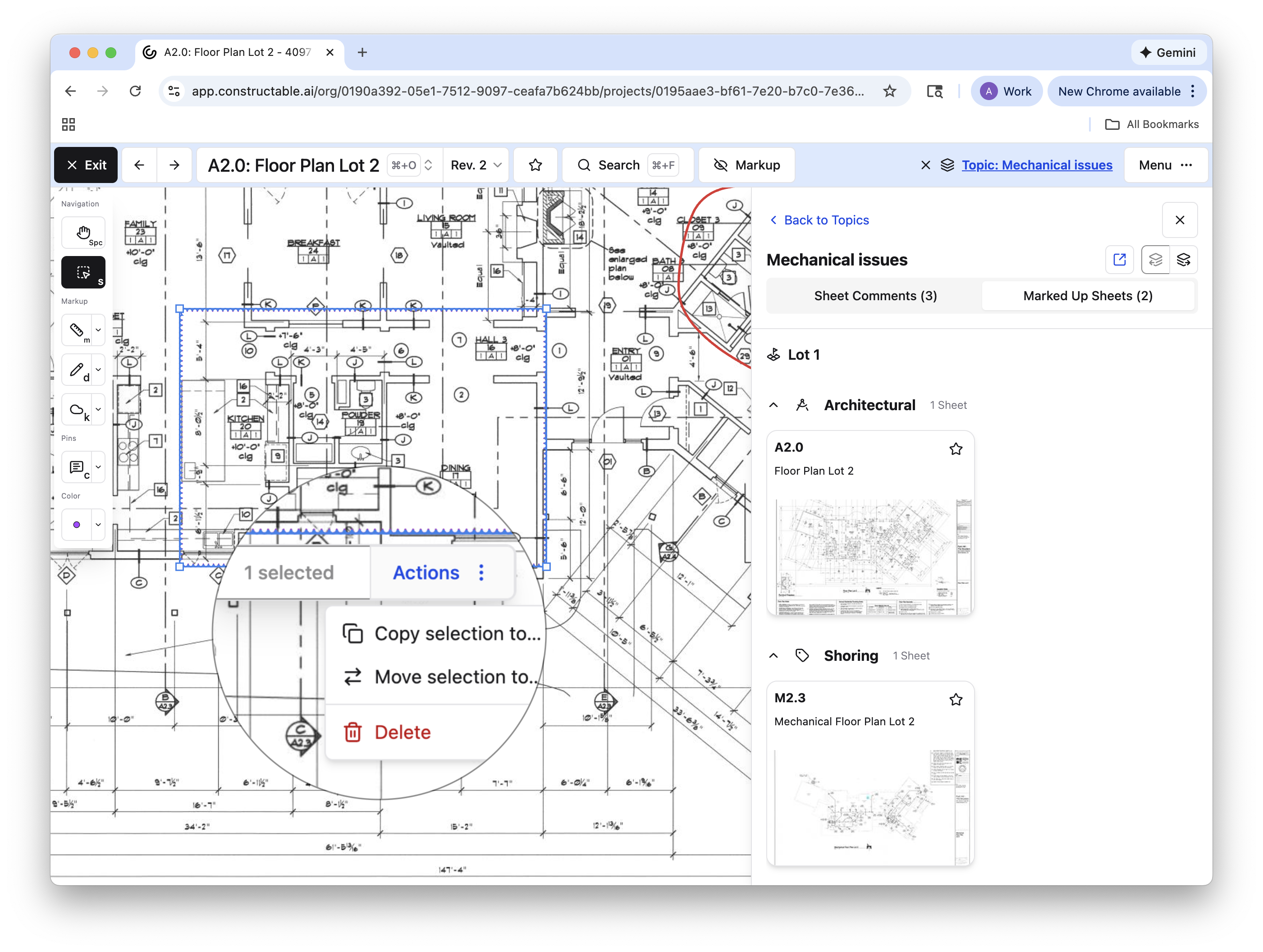This screenshot has height=952, width=1263.
Task: Close the A2.0 Floor Plan browser tab
Action: pos(330,53)
